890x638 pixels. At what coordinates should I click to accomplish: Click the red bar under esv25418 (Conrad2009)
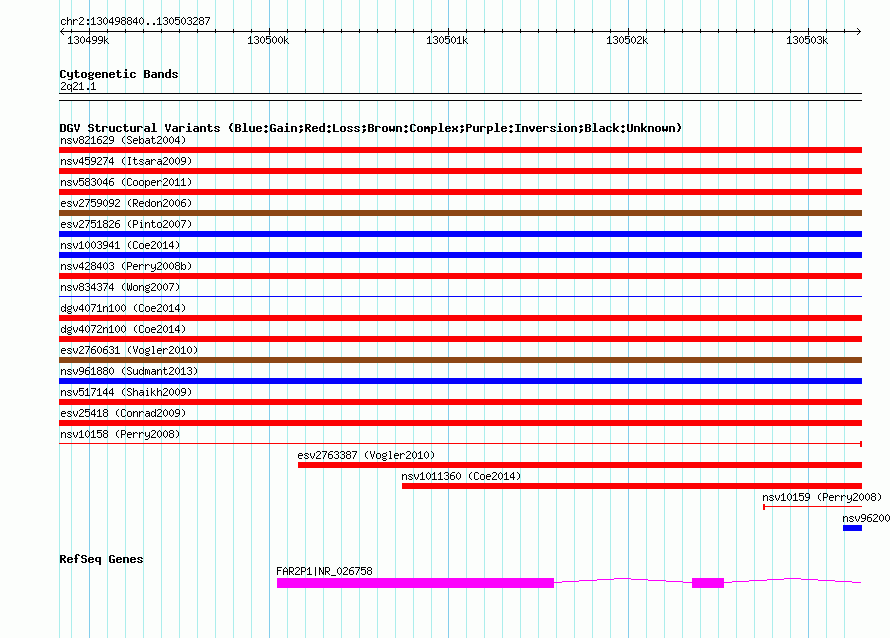coord(460,423)
